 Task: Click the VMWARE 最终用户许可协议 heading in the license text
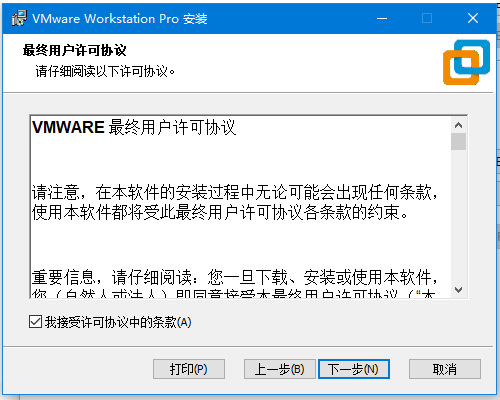134,128
